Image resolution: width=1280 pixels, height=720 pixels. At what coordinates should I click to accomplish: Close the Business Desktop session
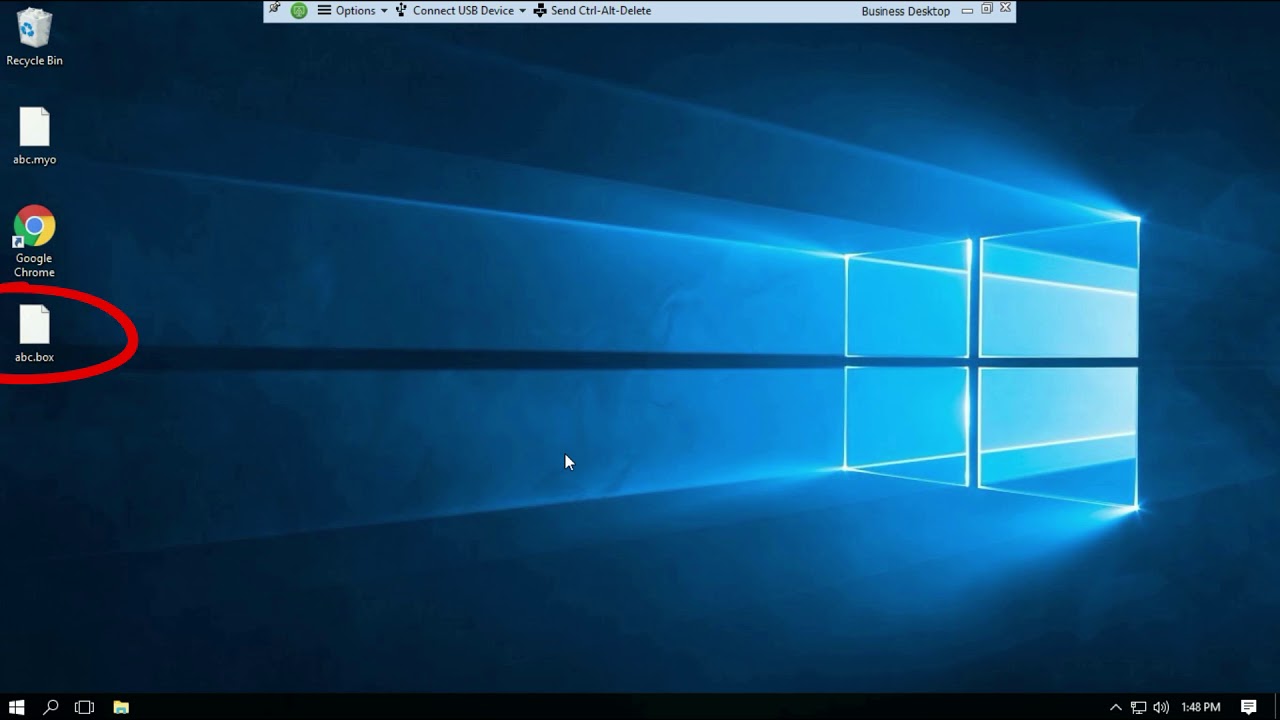click(x=1006, y=9)
